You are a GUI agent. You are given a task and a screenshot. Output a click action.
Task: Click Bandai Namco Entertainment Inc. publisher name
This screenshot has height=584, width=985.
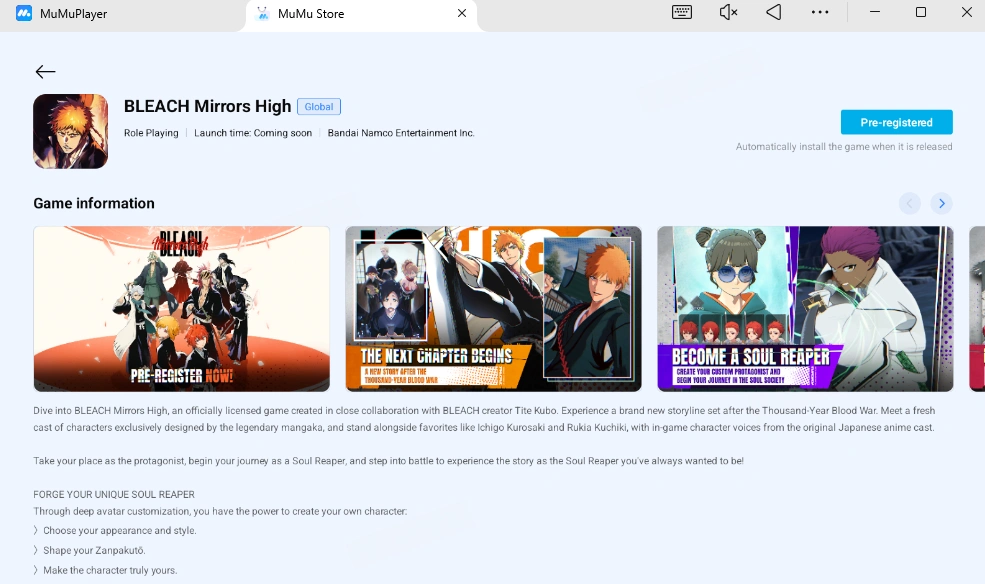pyautogui.click(x=401, y=133)
